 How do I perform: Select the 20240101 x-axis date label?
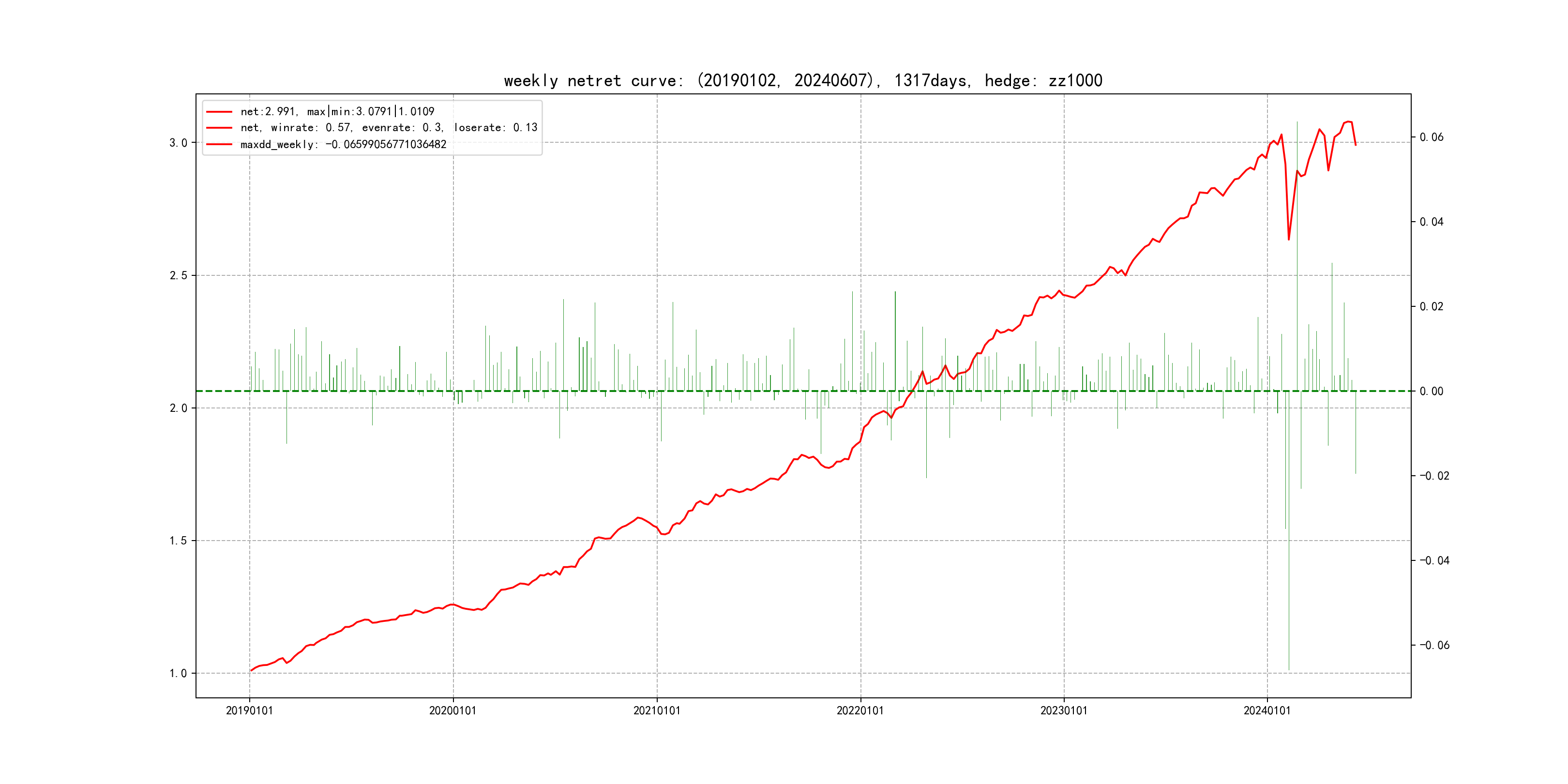point(1266,711)
